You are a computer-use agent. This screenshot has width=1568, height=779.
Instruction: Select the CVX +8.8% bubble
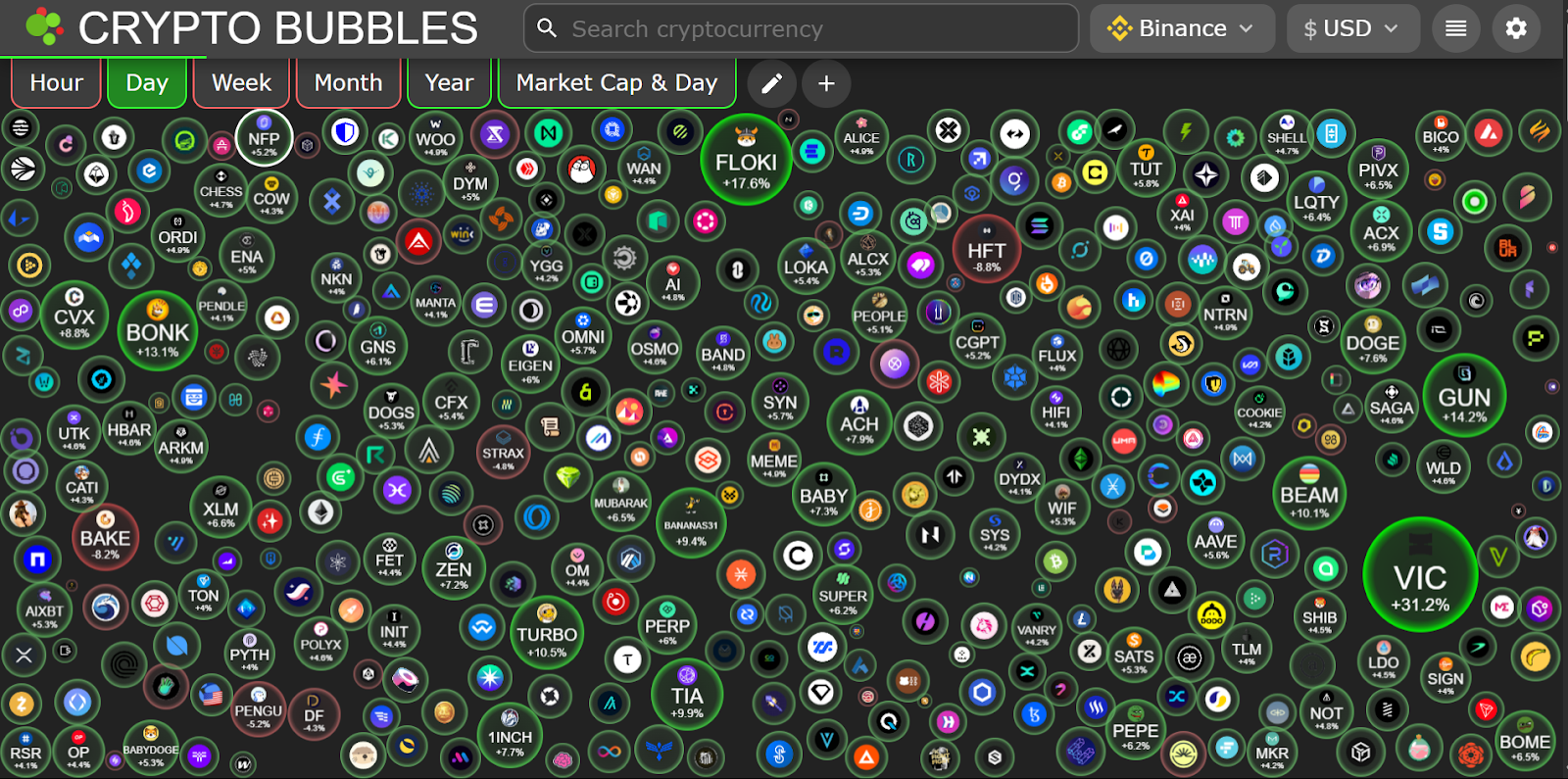[x=74, y=315]
